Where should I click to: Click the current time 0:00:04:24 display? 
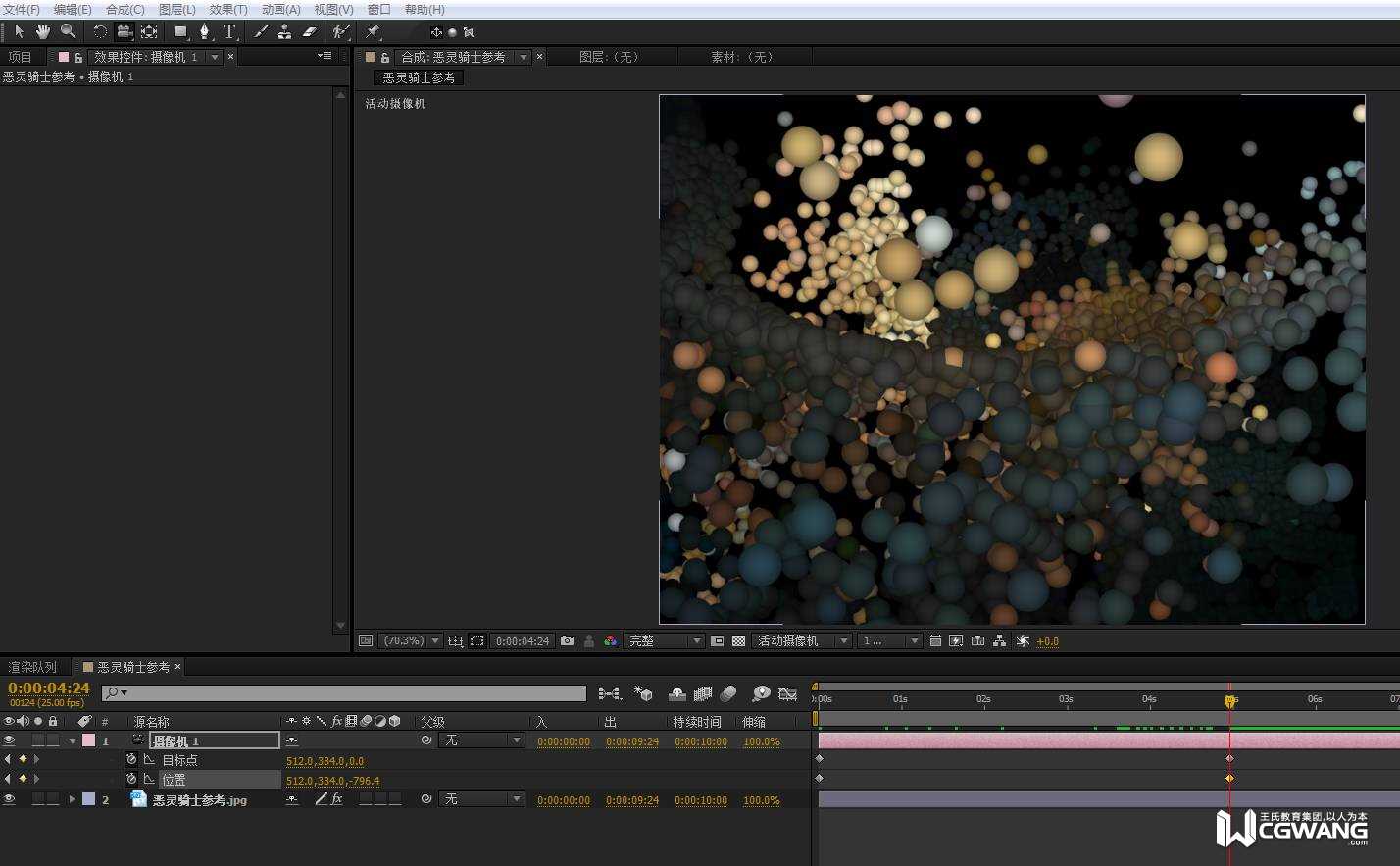click(49, 688)
